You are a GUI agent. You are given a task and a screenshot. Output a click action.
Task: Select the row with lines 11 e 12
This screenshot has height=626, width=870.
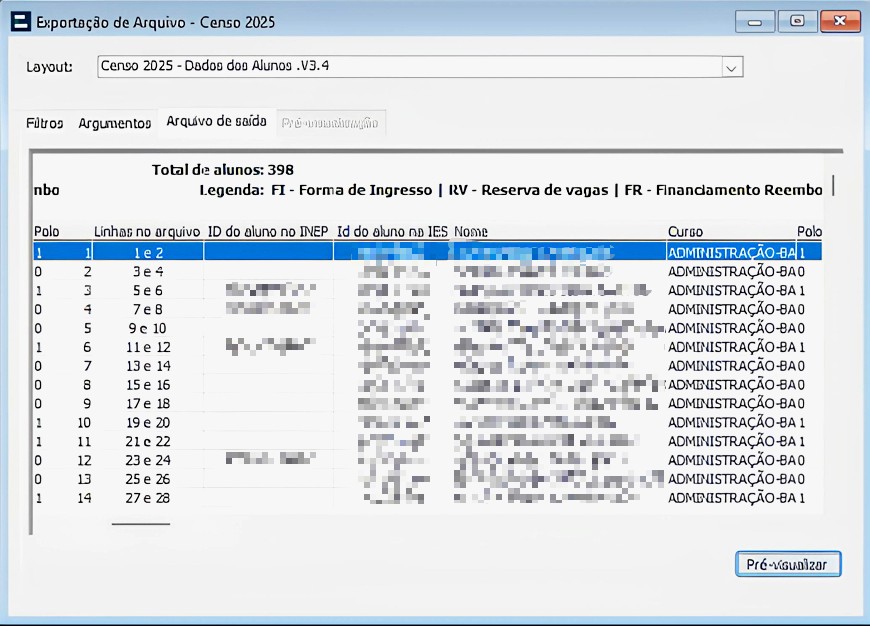pyautogui.click(x=427, y=347)
